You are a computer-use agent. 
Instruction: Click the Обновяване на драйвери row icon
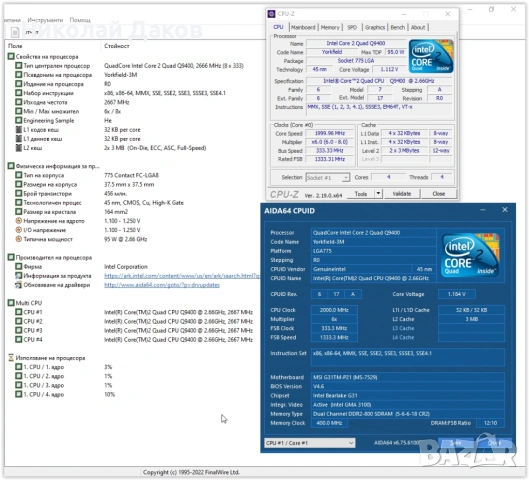[x=19, y=285]
